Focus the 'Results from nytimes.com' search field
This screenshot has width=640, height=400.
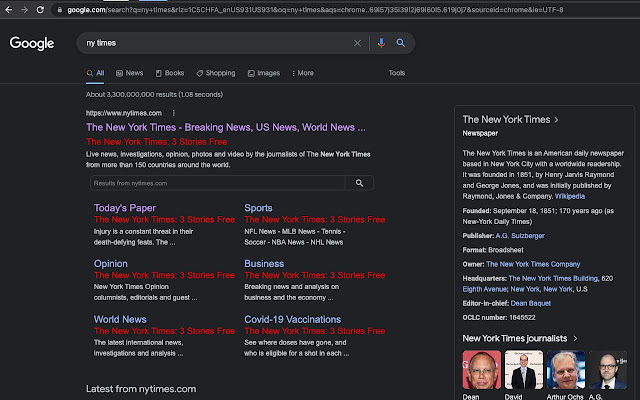[x=218, y=183]
